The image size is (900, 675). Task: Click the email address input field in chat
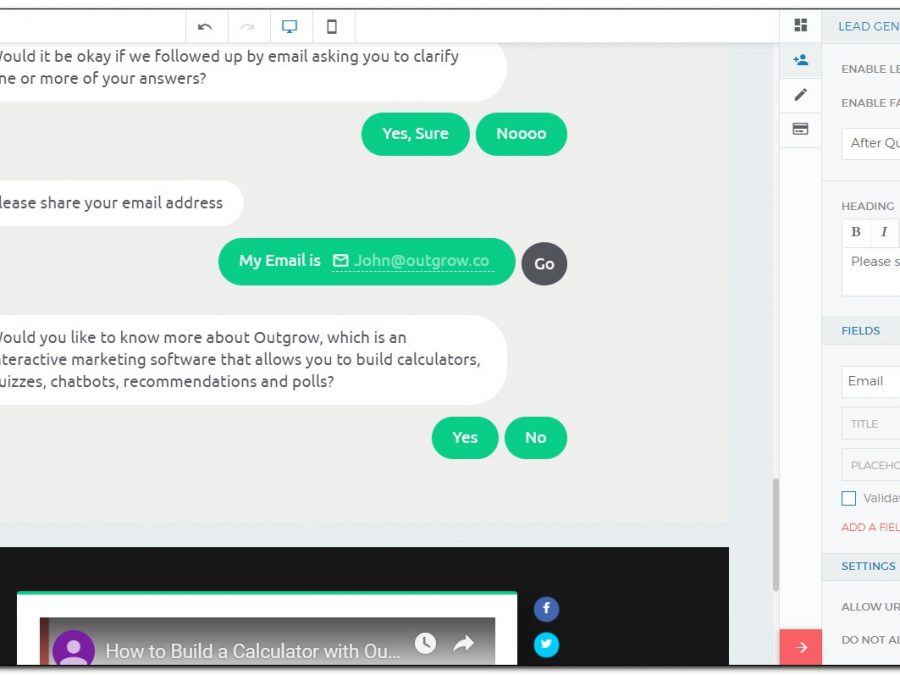[x=421, y=261]
